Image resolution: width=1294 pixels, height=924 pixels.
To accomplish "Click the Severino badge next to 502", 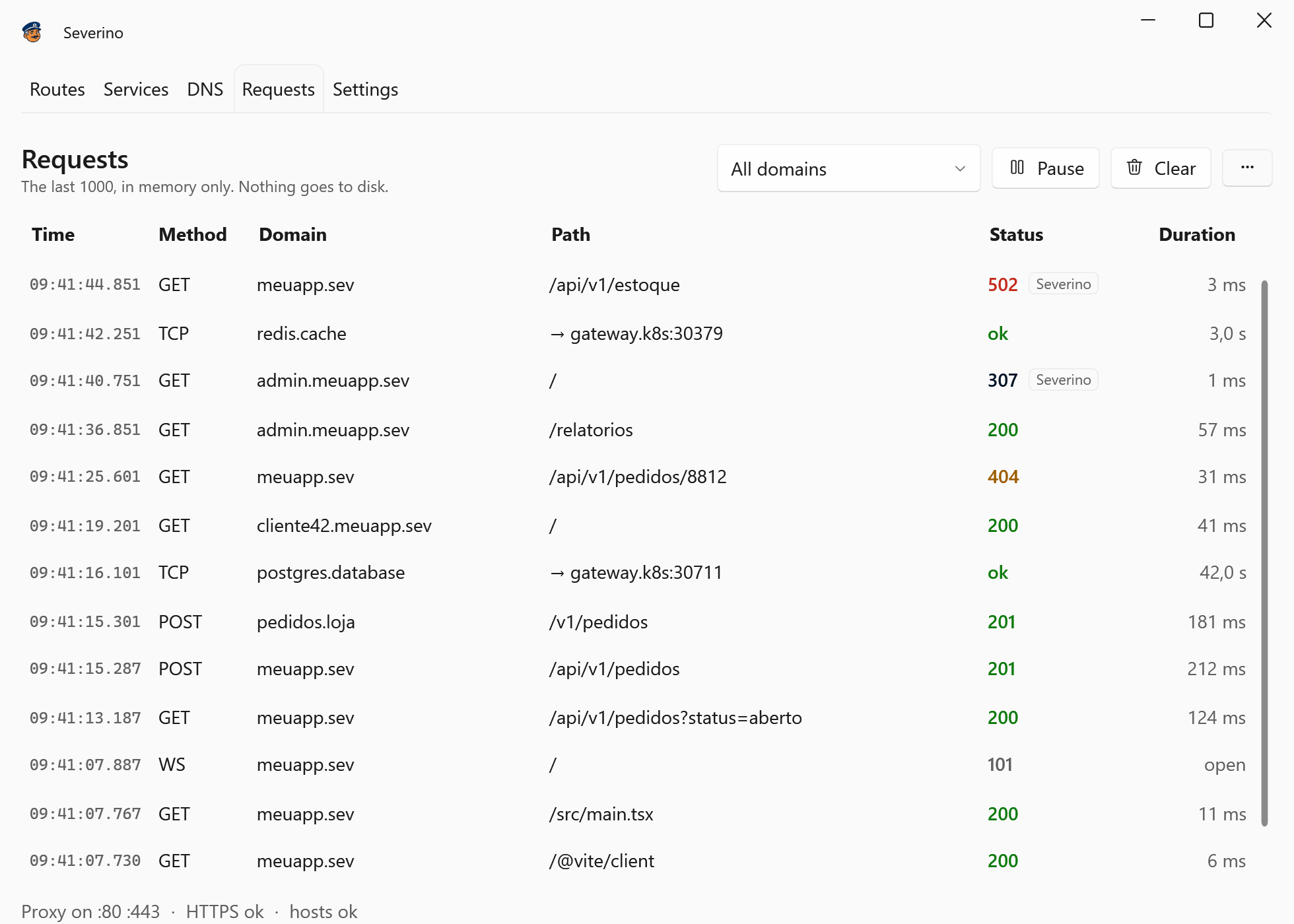I will (x=1063, y=284).
